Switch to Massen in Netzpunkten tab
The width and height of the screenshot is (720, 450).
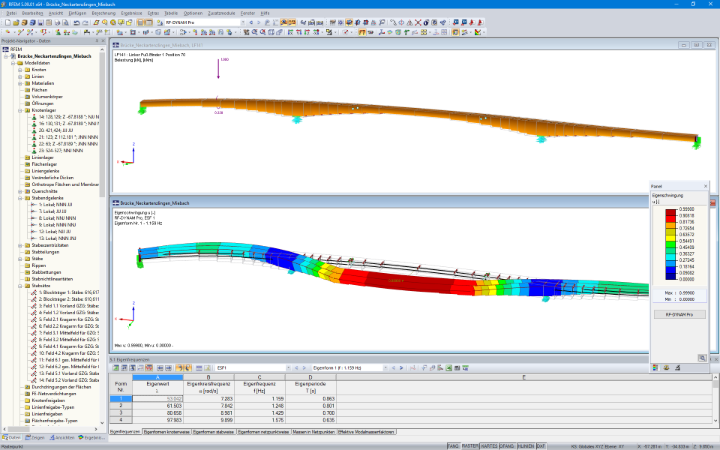[x=314, y=432]
